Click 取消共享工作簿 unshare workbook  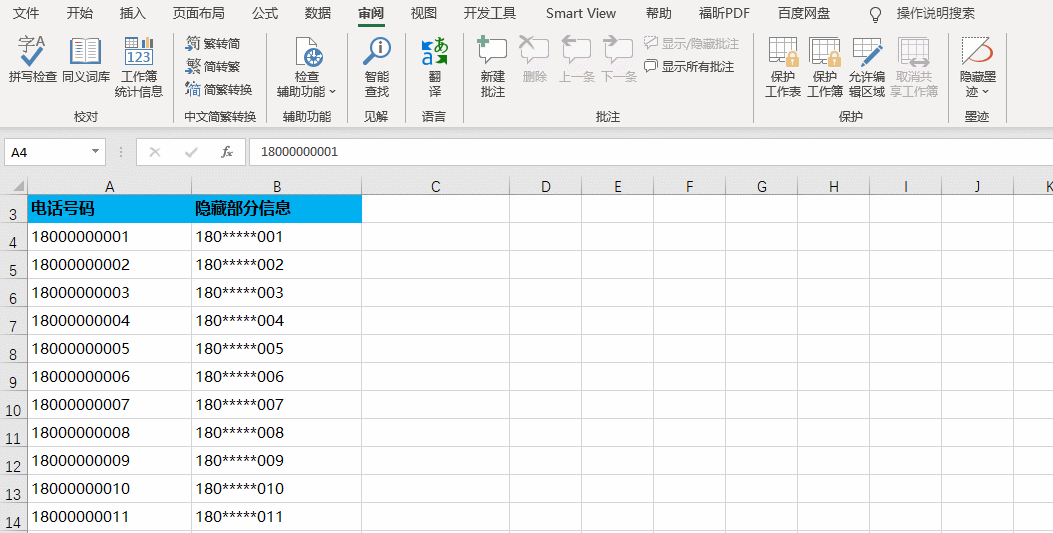coord(914,67)
